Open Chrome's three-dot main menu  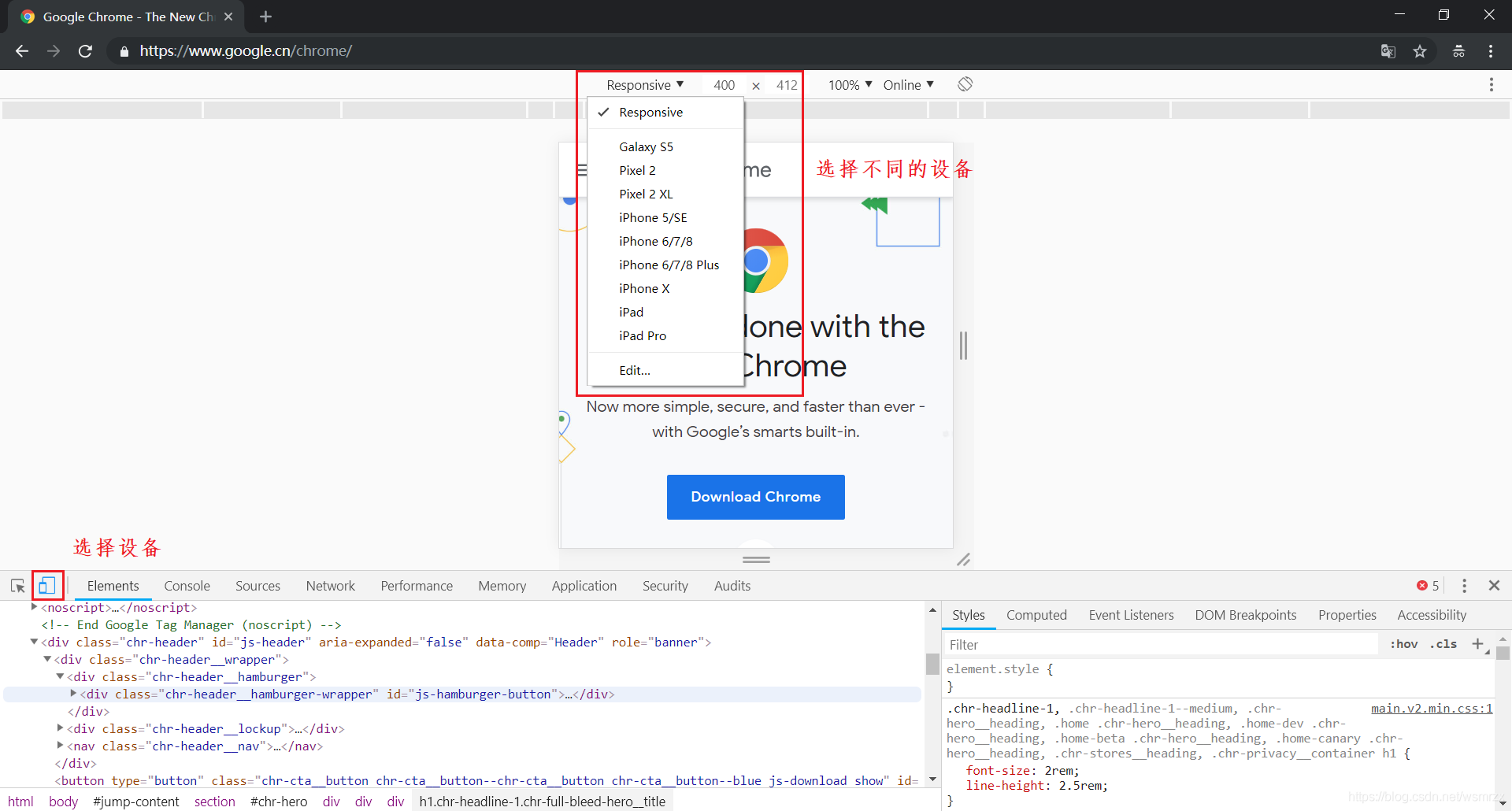coord(1491,51)
